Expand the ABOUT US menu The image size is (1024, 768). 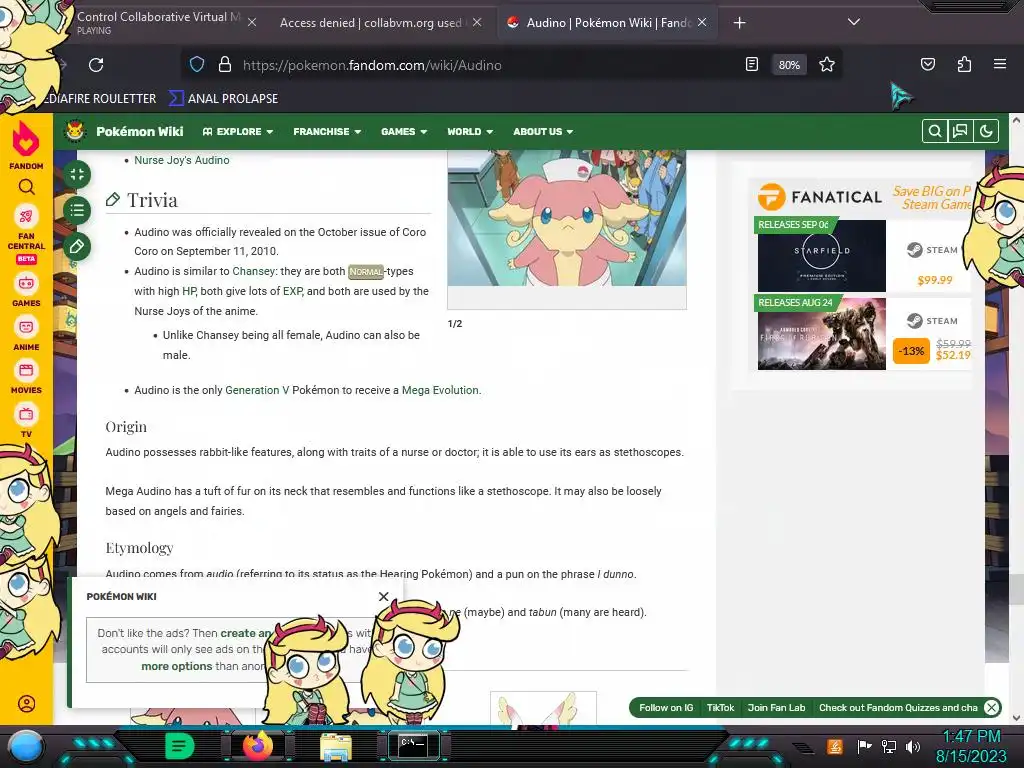coord(543,131)
